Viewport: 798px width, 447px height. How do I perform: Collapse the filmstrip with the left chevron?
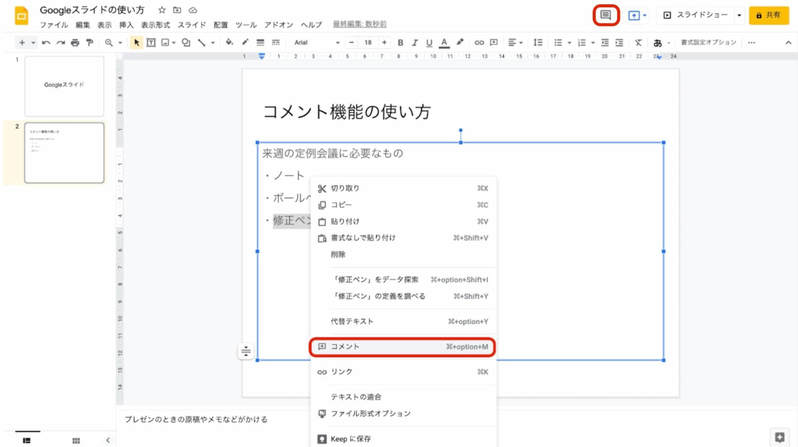click(x=108, y=440)
